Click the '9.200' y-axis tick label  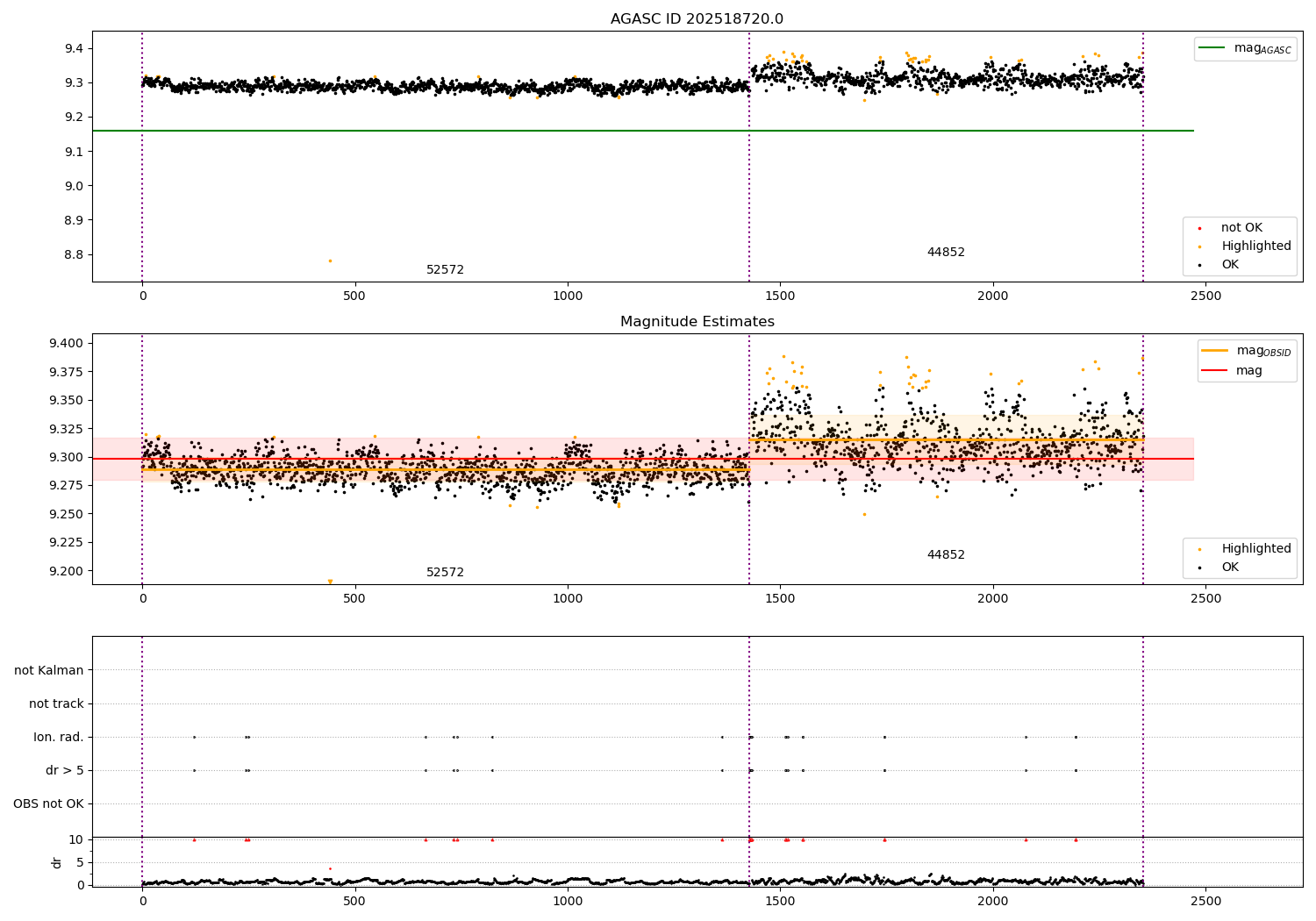coord(66,571)
